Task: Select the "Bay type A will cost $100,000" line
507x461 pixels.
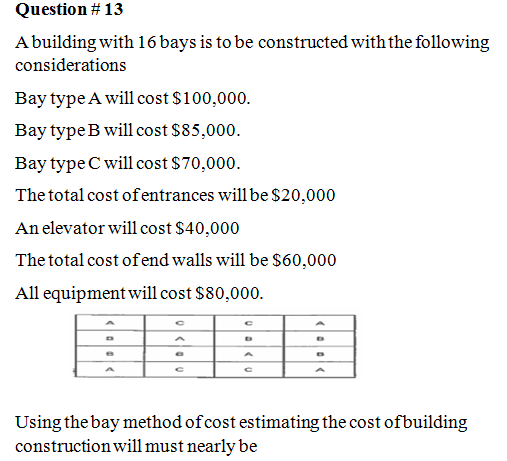Action: [x=132, y=98]
